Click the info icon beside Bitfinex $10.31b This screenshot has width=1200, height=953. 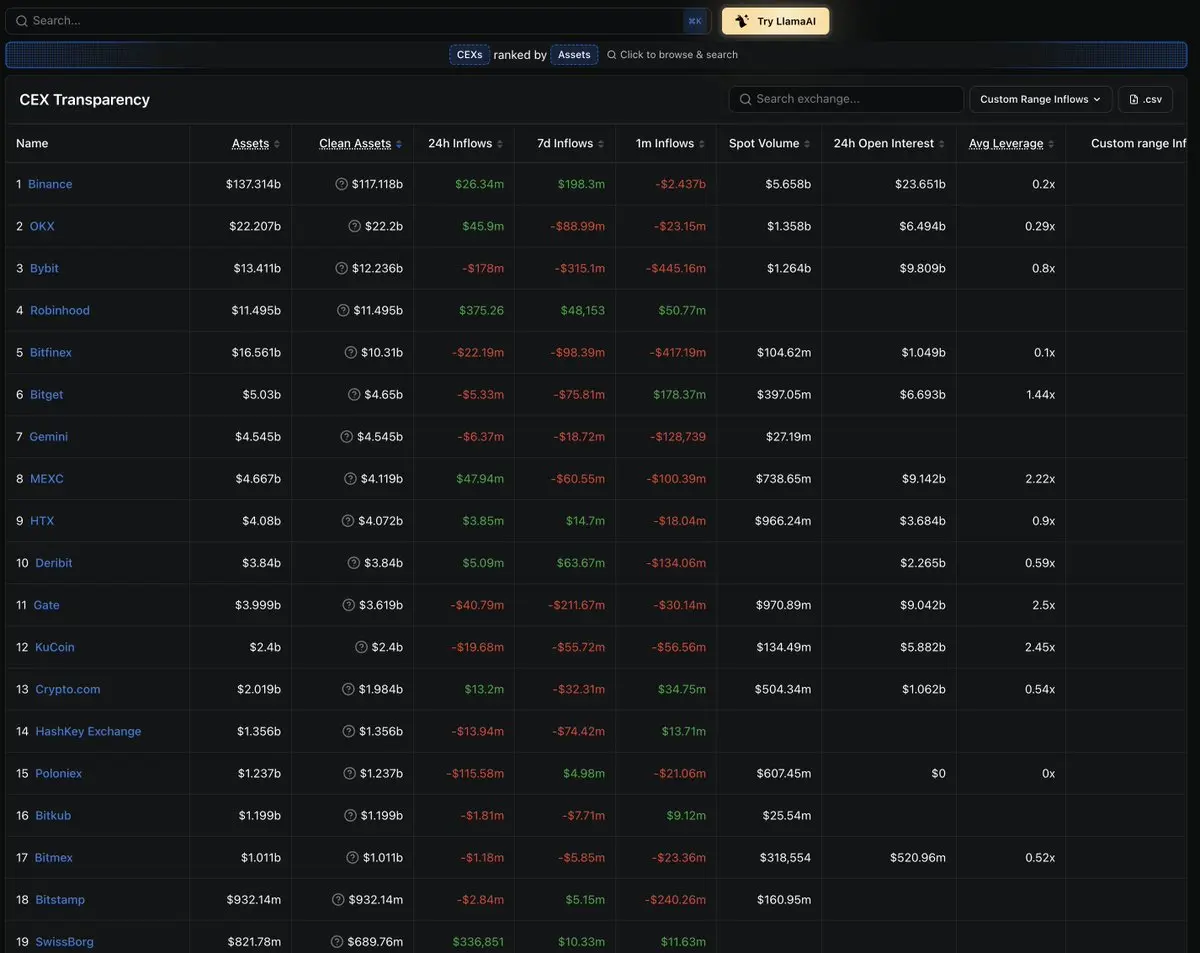[351, 352]
